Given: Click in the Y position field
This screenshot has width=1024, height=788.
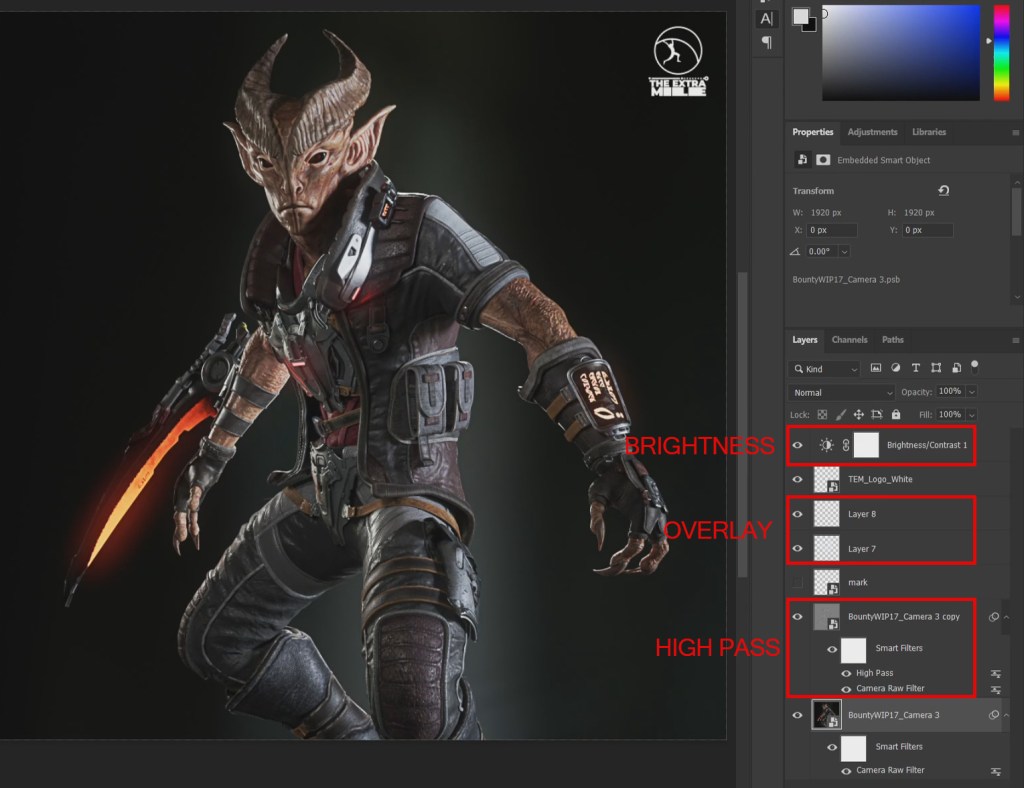Looking at the screenshot, I should click(927, 230).
